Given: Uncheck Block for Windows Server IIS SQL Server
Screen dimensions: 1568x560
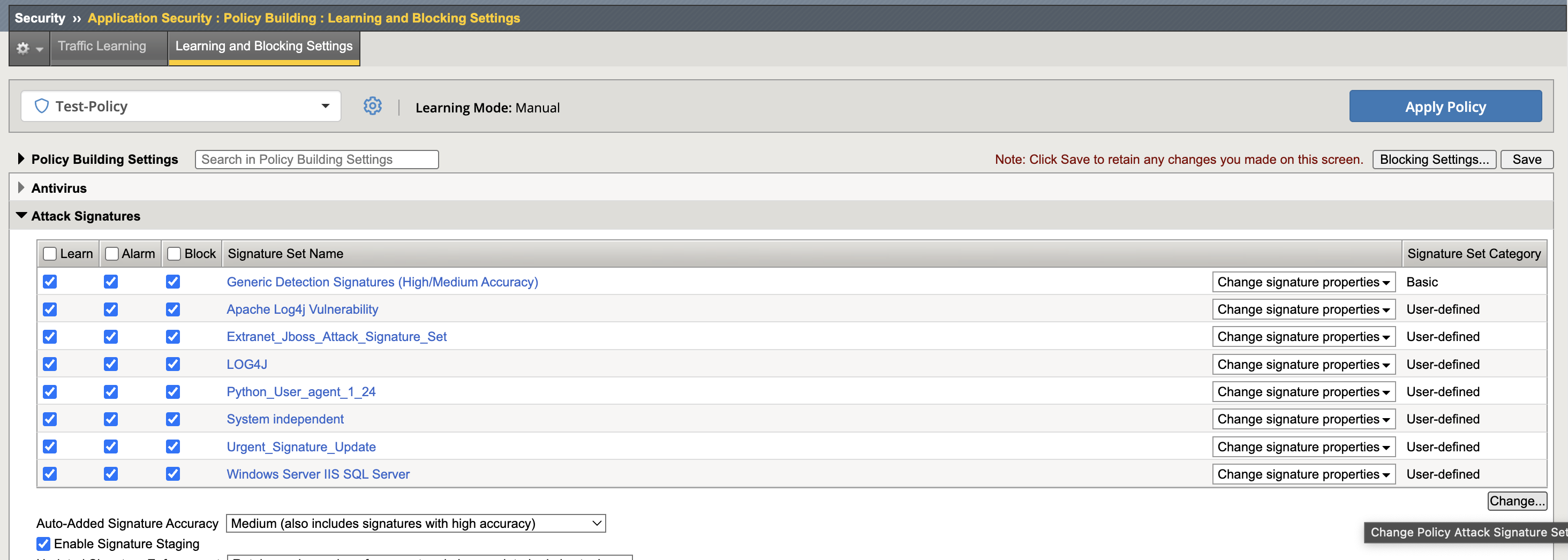Looking at the screenshot, I should click(173, 474).
